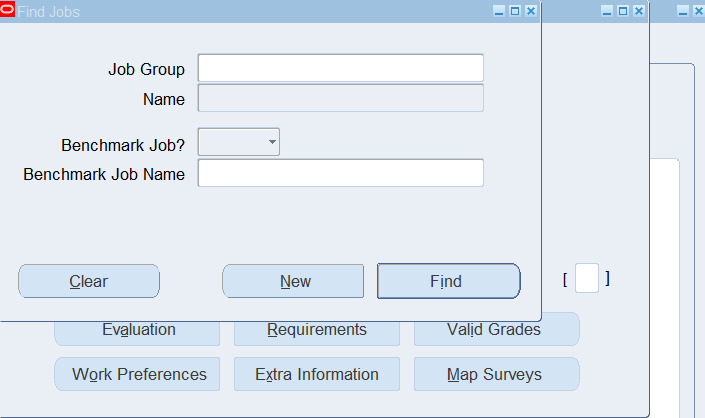The height and width of the screenshot is (418, 705).
Task: Open Extra Information for the job
Action: tap(317, 374)
